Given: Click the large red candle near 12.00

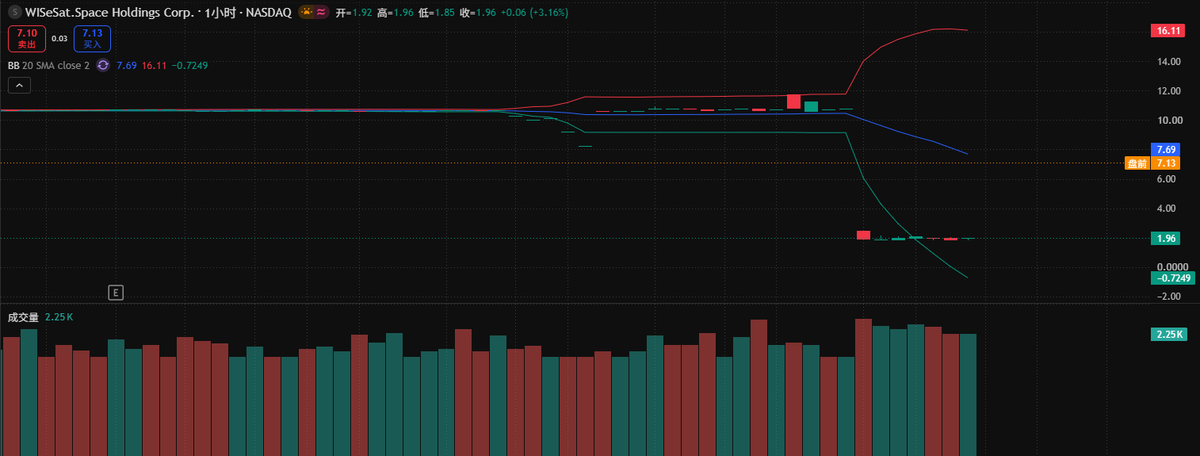Looking at the screenshot, I should pos(794,102).
